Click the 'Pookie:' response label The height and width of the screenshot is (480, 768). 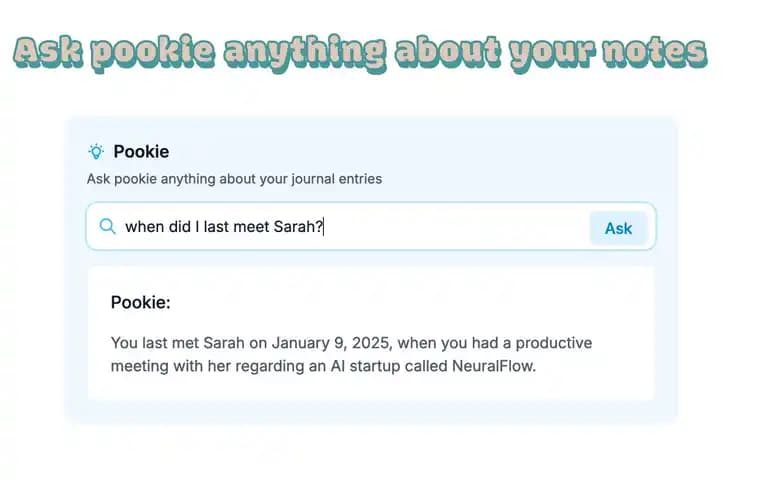141,302
